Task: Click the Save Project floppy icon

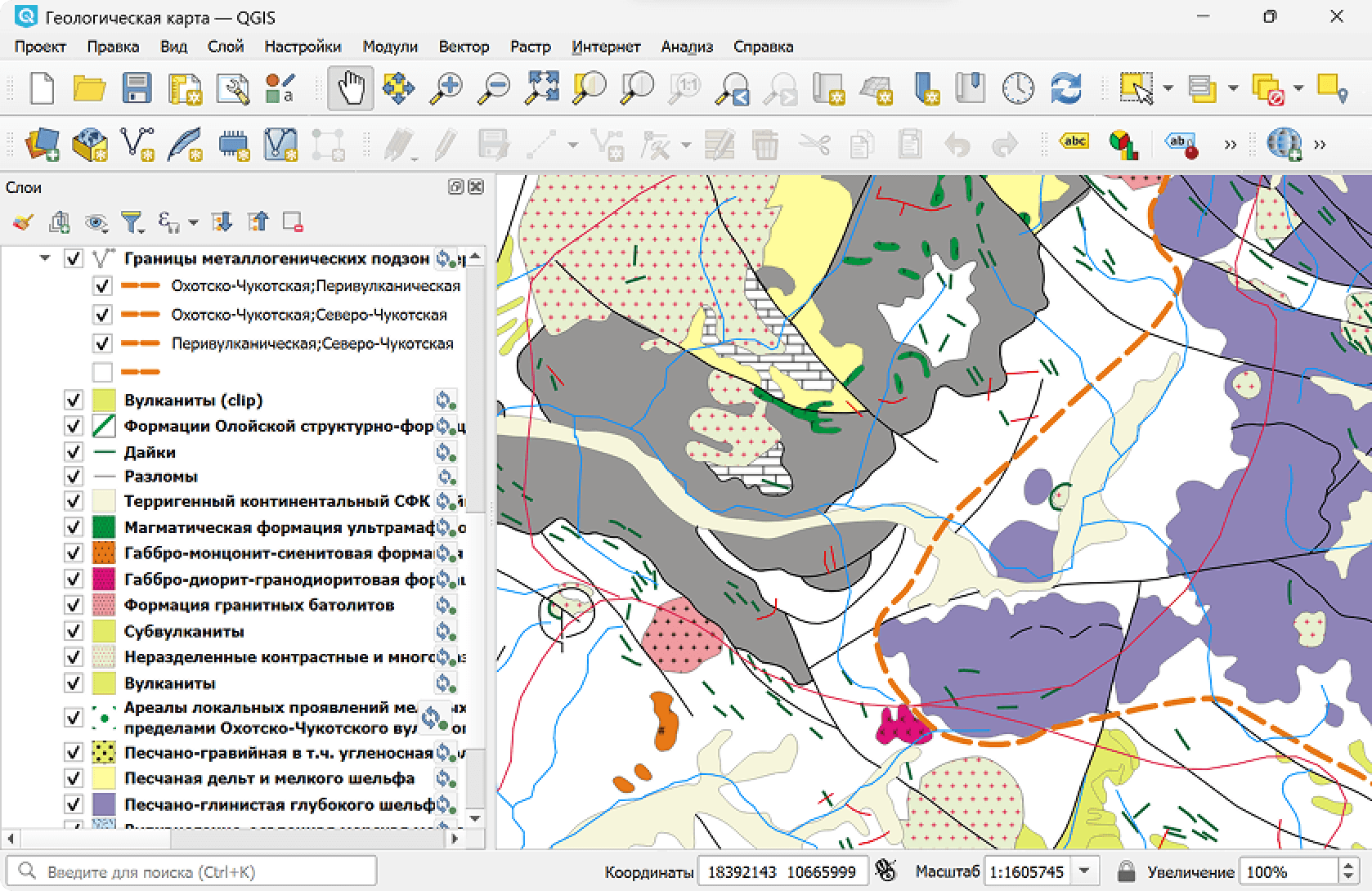Action: pos(137,87)
